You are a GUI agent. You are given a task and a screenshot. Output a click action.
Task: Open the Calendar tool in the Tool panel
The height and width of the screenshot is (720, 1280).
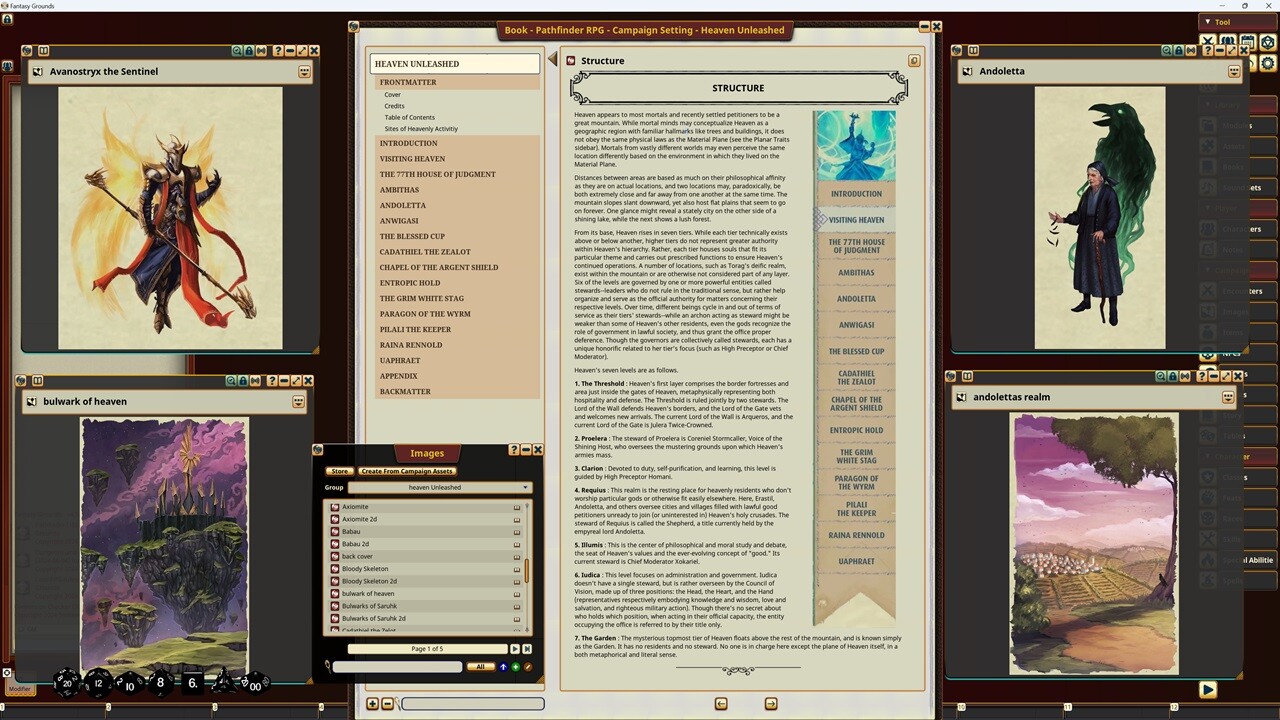pyautogui.click(x=1247, y=40)
